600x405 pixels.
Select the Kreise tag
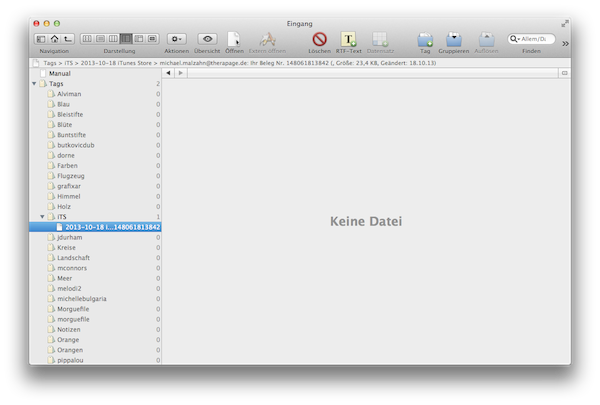tap(95, 248)
